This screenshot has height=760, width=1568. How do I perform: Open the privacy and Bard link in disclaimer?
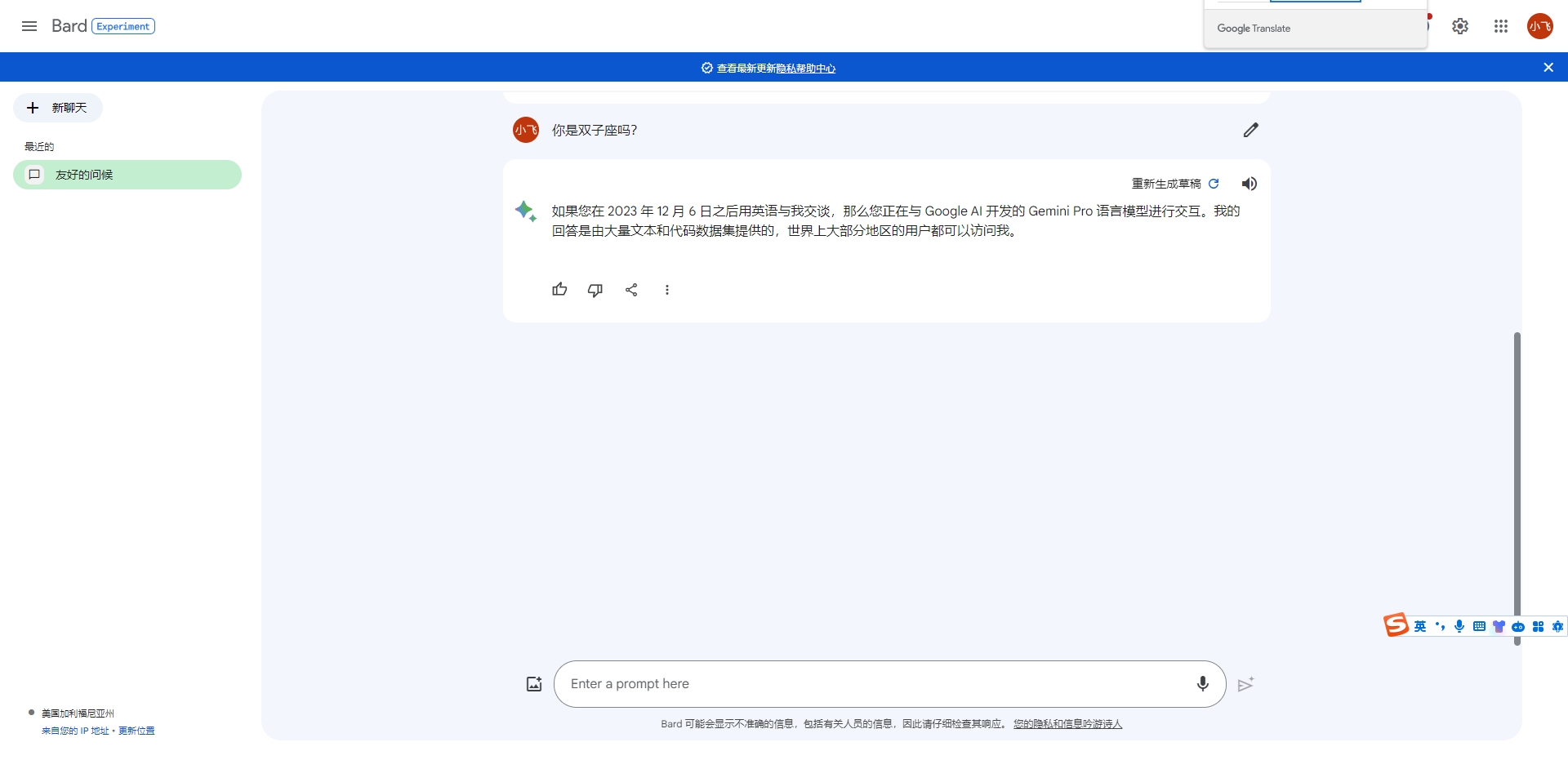point(1068,724)
